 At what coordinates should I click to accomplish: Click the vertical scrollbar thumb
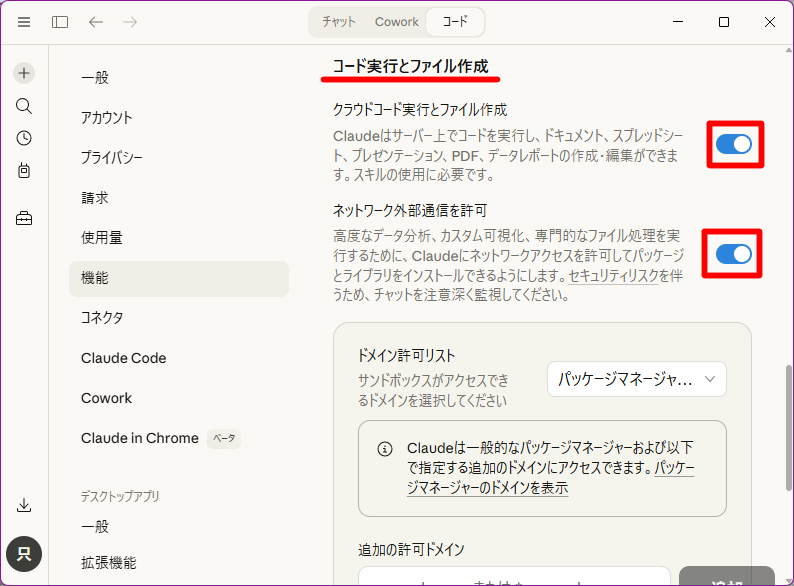point(789,427)
